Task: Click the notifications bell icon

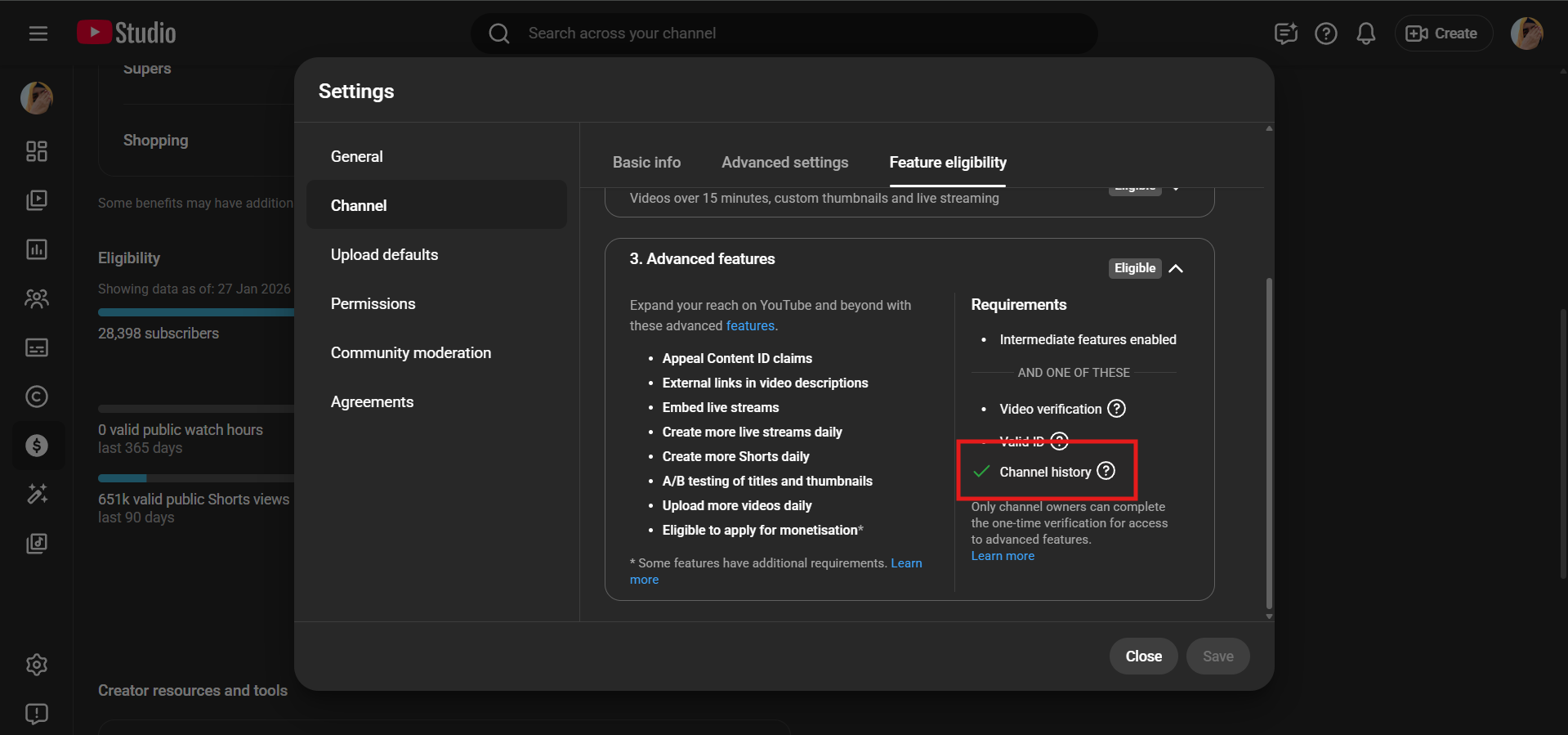Action: (1365, 34)
